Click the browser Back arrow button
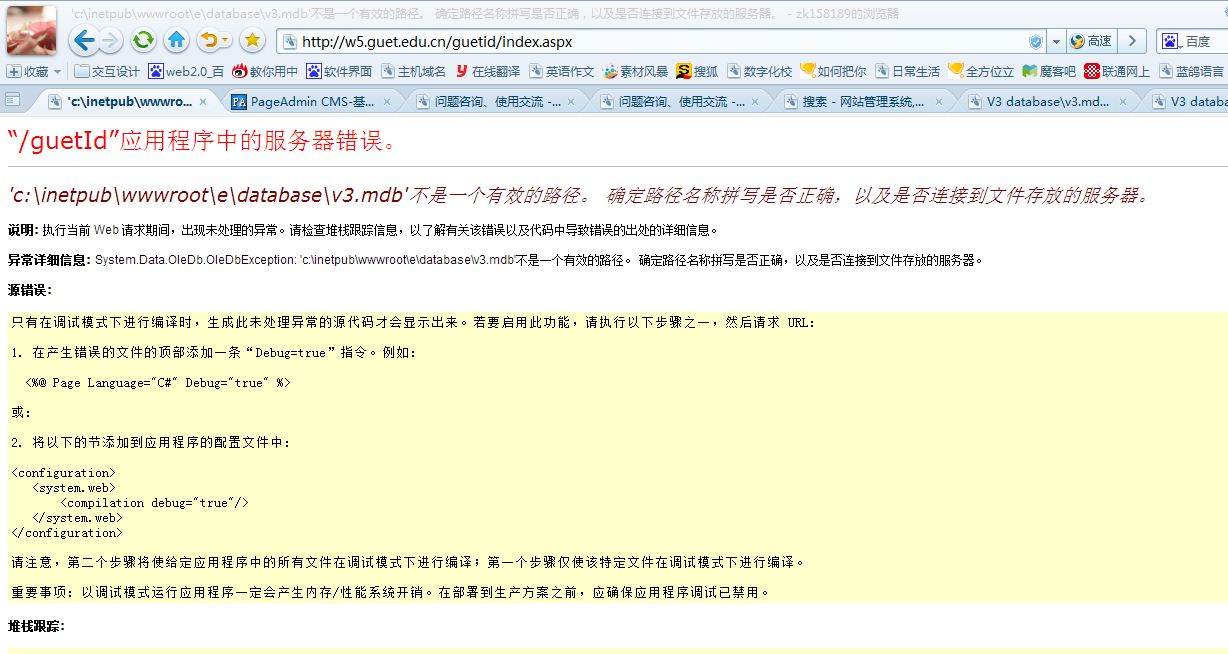The width and height of the screenshot is (1228, 654). point(84,41)
